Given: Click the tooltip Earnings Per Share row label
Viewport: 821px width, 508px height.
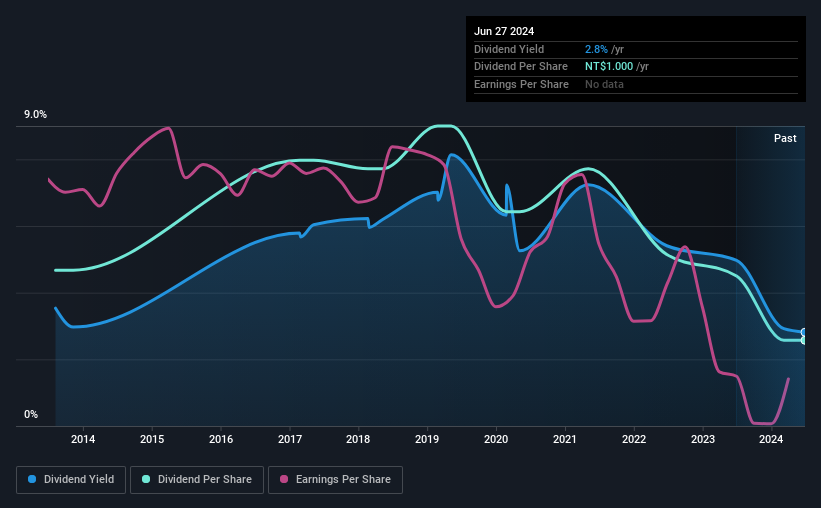Looking at the screenshot, I should click(x=521, y=84).
